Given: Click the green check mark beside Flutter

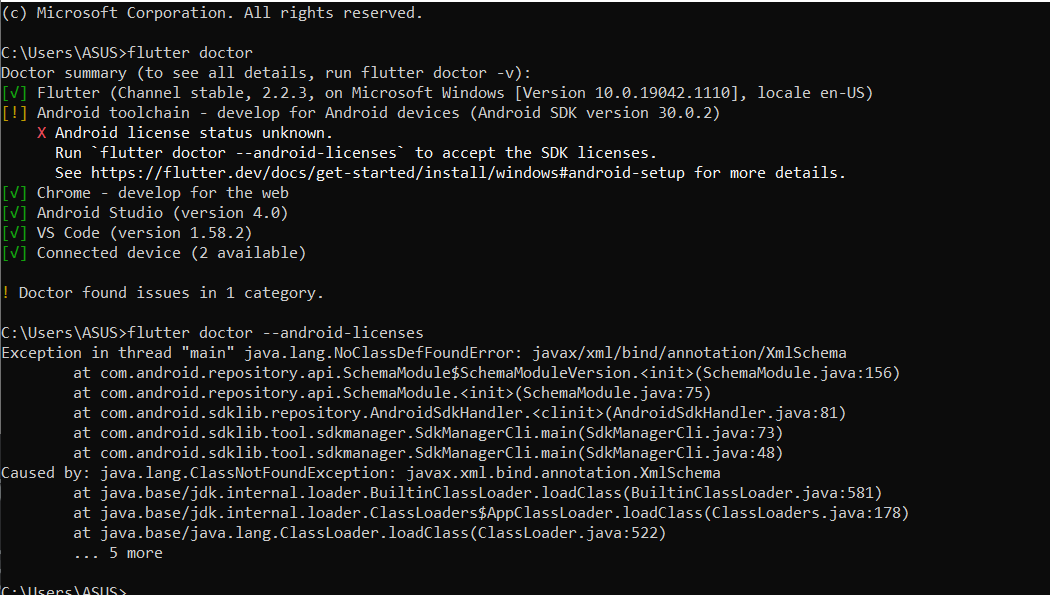Looking at the screenshot, I should pyautogui.click(x=14, y=93).
